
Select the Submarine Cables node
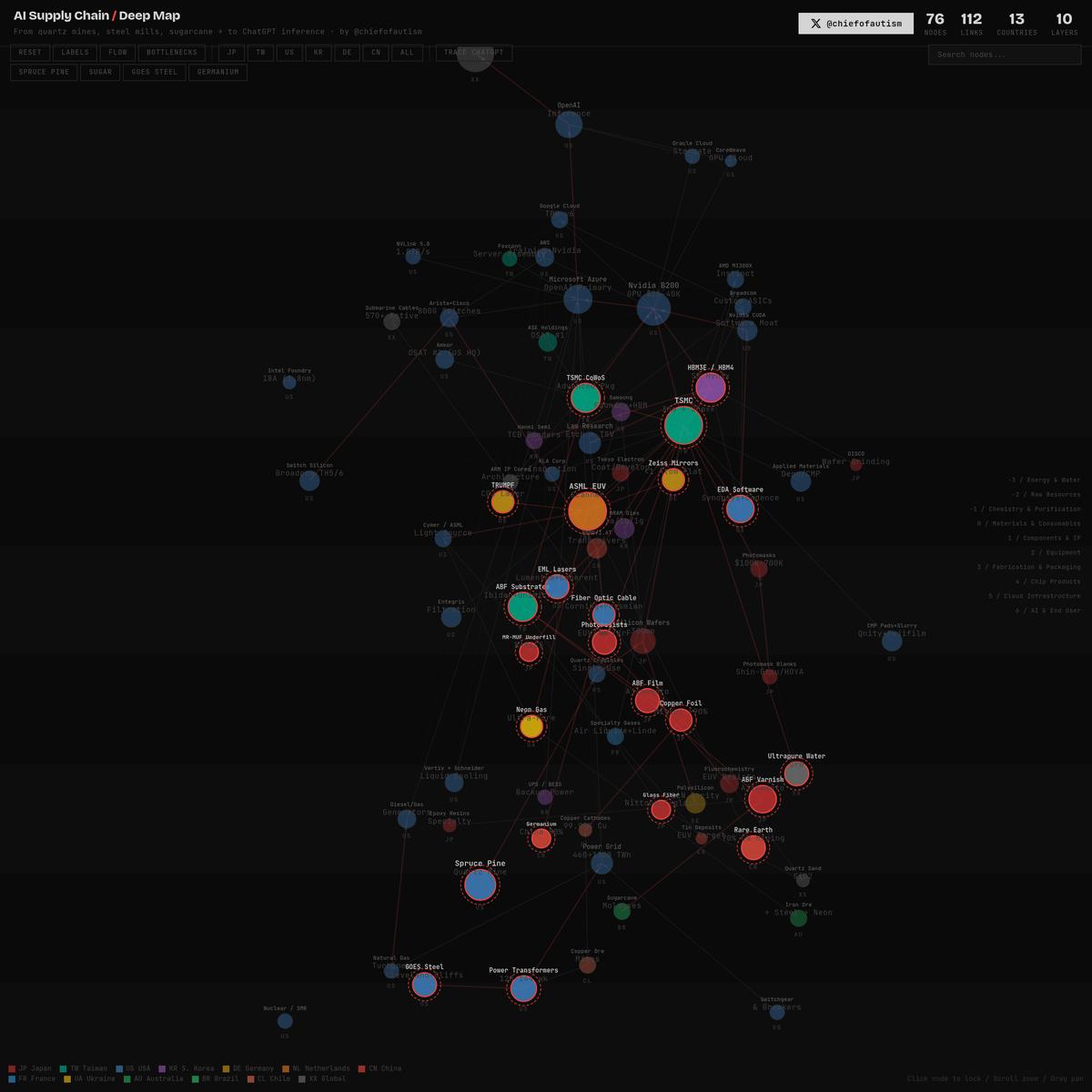391,321
